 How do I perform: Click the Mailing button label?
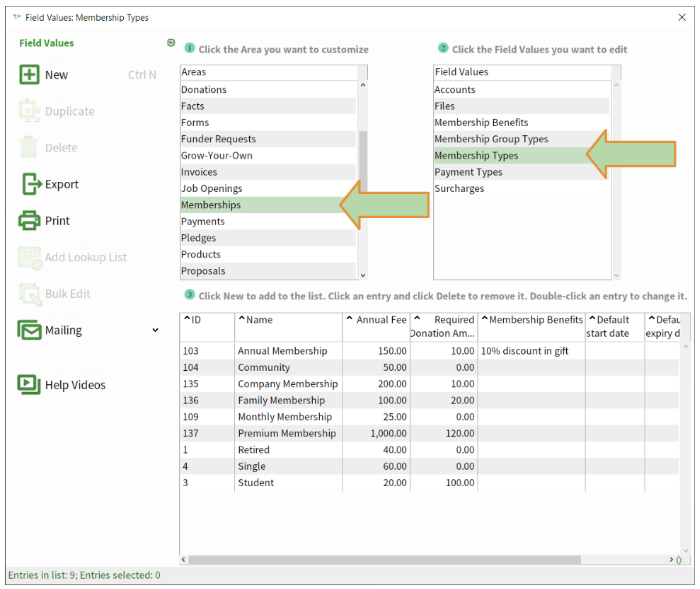63,330
